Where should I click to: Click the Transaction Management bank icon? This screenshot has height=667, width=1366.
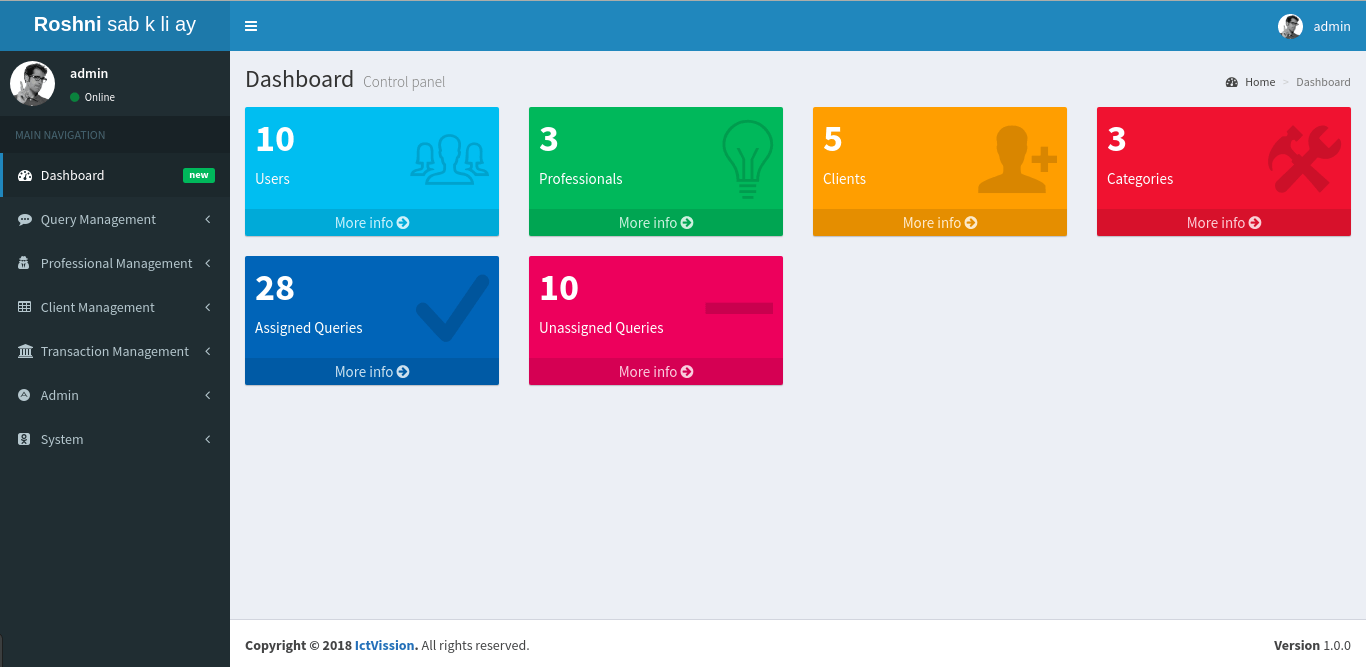coord(25,351)
